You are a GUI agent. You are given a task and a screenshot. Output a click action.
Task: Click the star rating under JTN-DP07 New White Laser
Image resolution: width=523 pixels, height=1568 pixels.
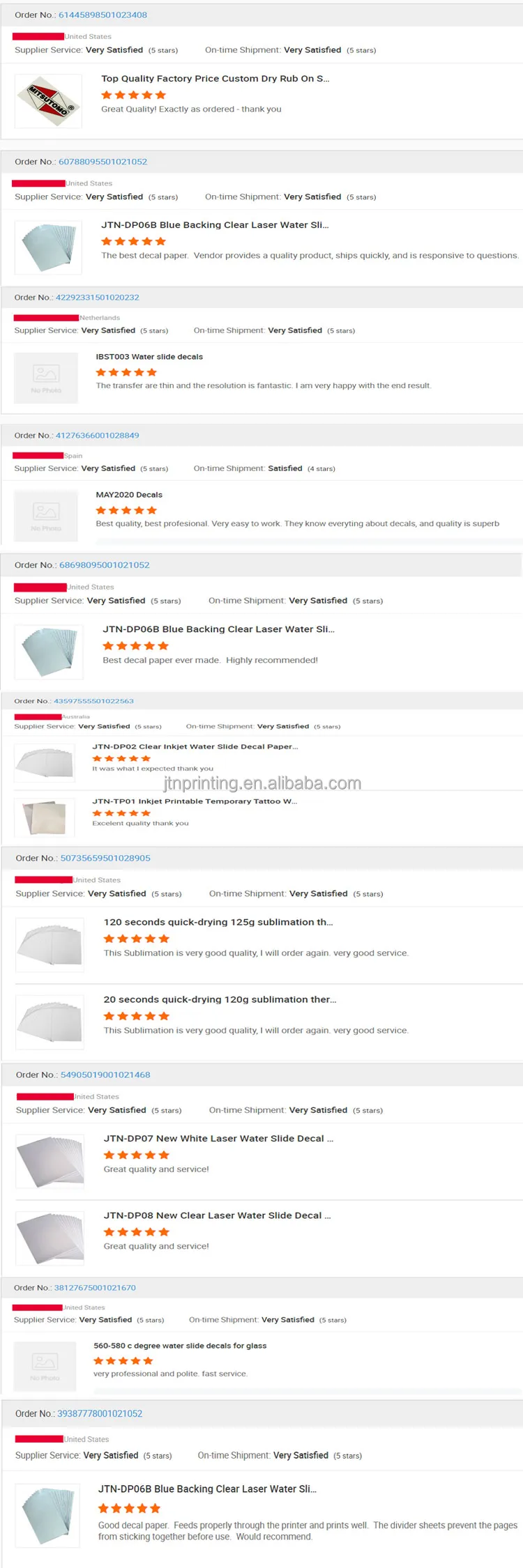coord(137,1155)
